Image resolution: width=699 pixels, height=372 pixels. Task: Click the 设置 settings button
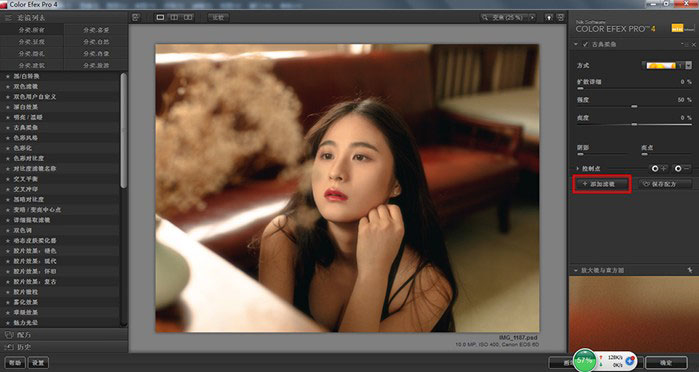point(38,363)
